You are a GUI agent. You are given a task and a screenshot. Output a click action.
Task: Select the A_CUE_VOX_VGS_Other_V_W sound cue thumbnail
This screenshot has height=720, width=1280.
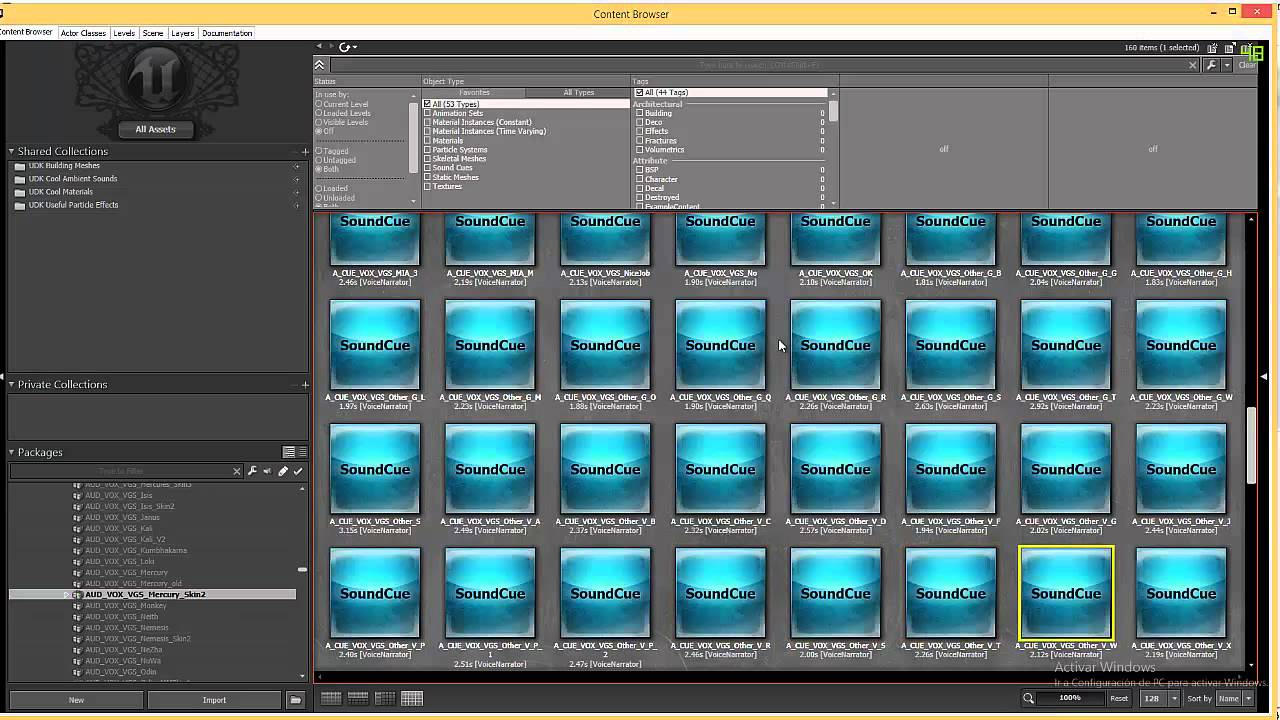[x=1066, y=593]
